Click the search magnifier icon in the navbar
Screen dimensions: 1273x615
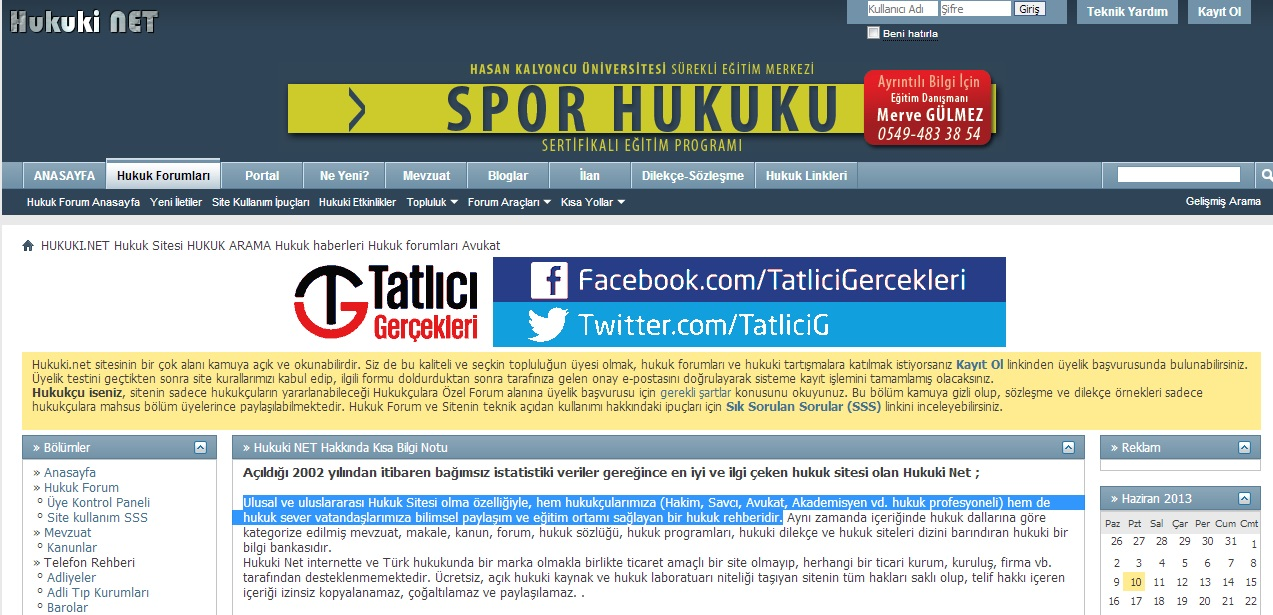point(1266,175)
